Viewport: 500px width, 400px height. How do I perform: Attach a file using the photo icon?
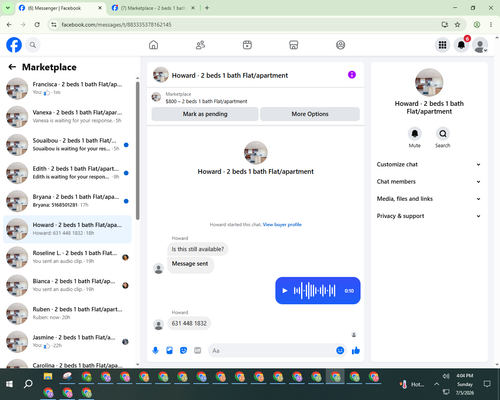[169, 350]
